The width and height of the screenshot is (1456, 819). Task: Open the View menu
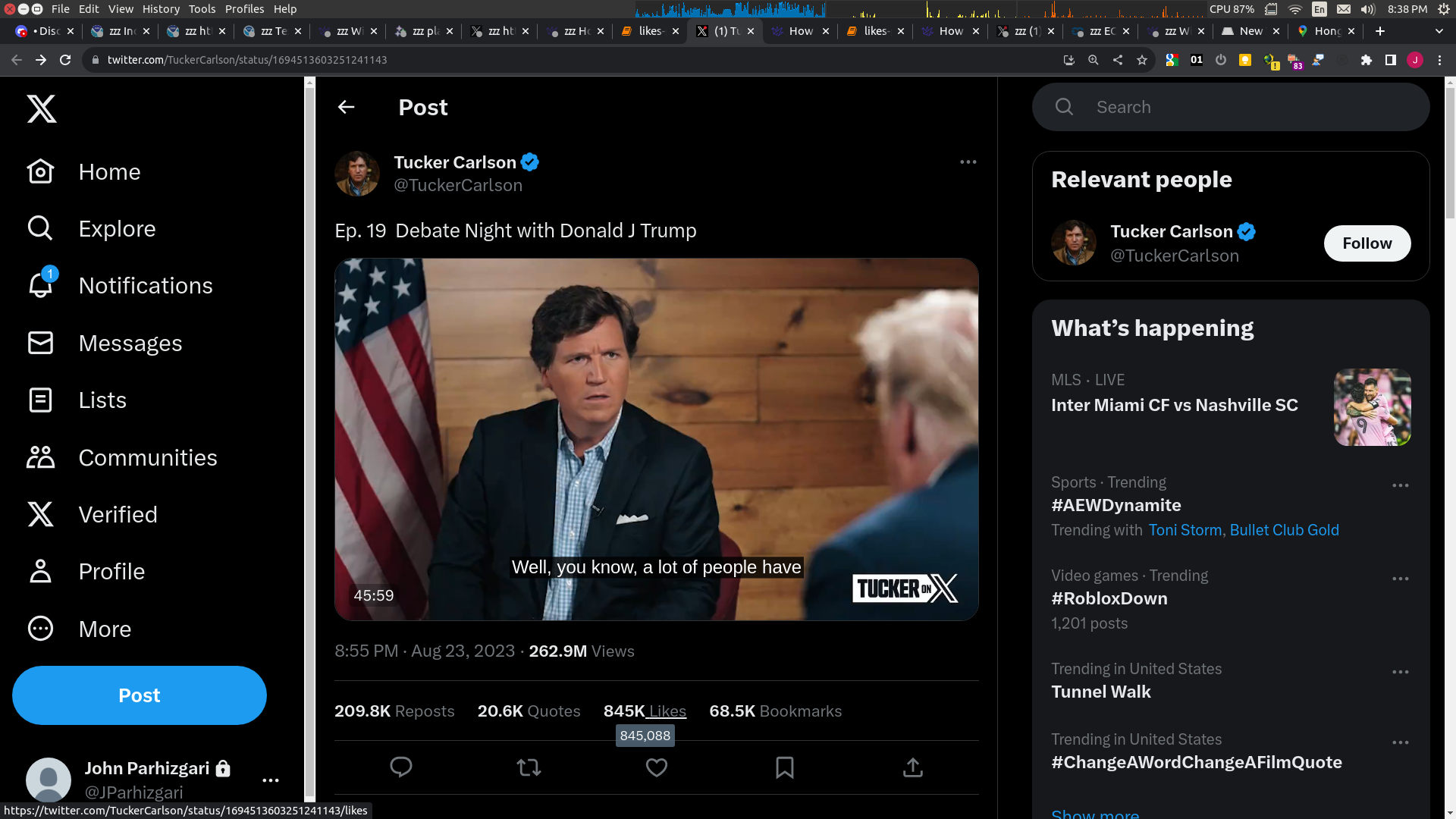click(x=121, y=9)
